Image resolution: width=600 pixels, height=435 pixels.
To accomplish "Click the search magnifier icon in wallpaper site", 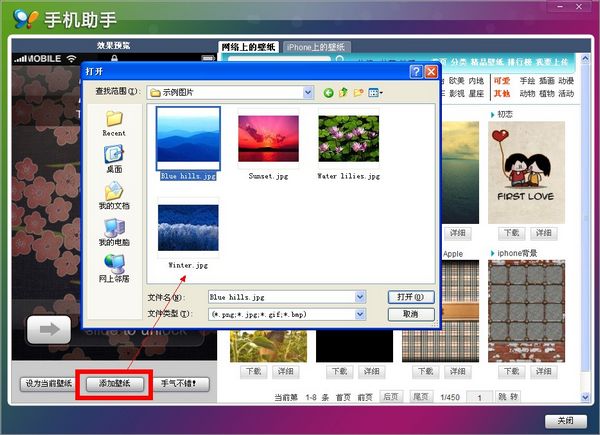I will tap(339, 59).
